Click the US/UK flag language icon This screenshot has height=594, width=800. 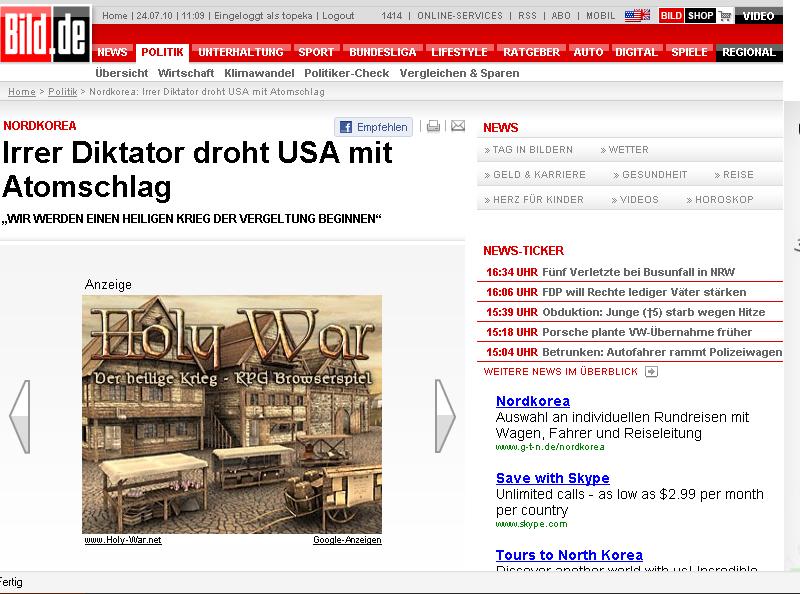point(637,15)
